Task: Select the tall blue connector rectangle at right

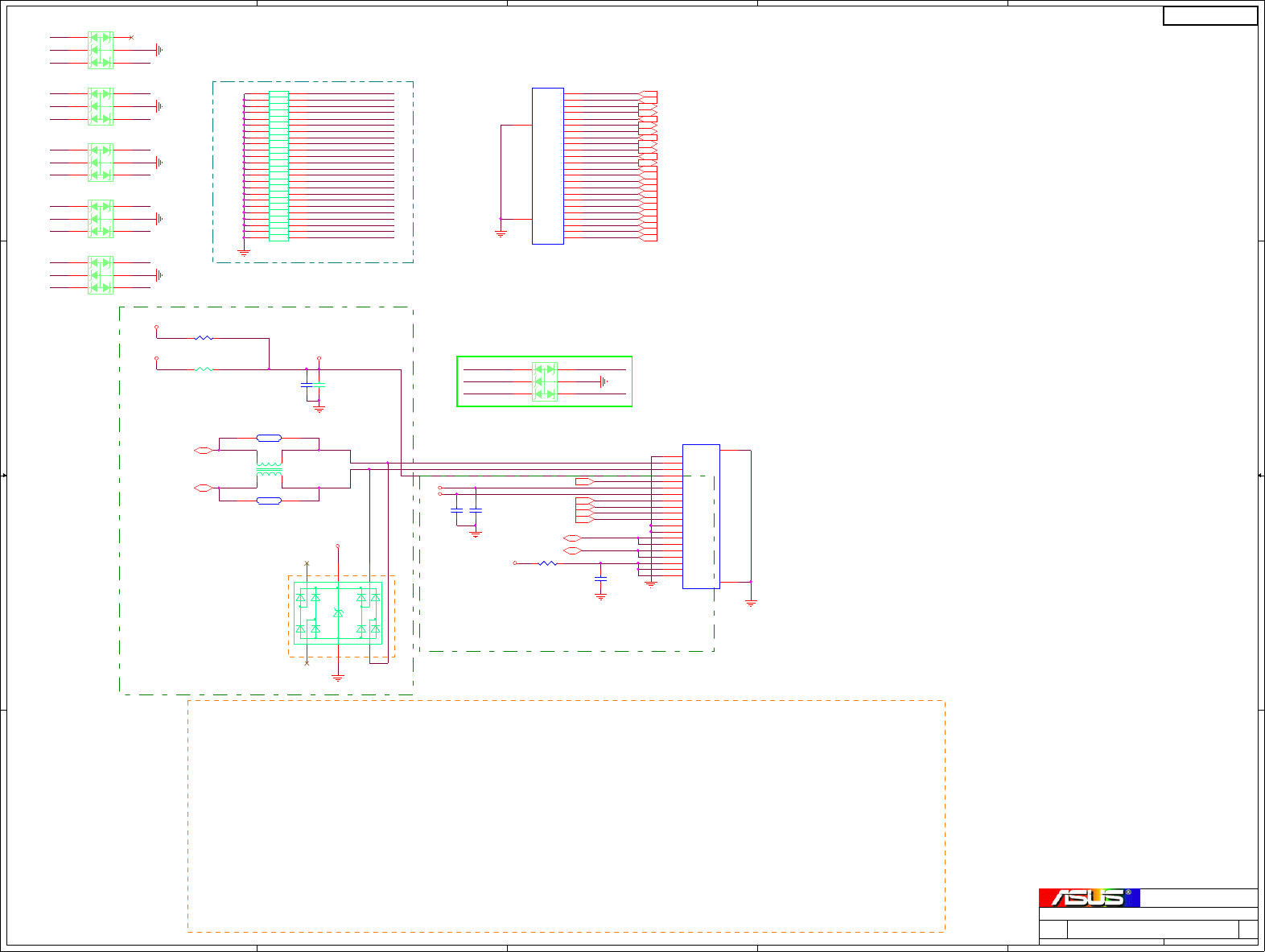Action: tap(701, 516)
